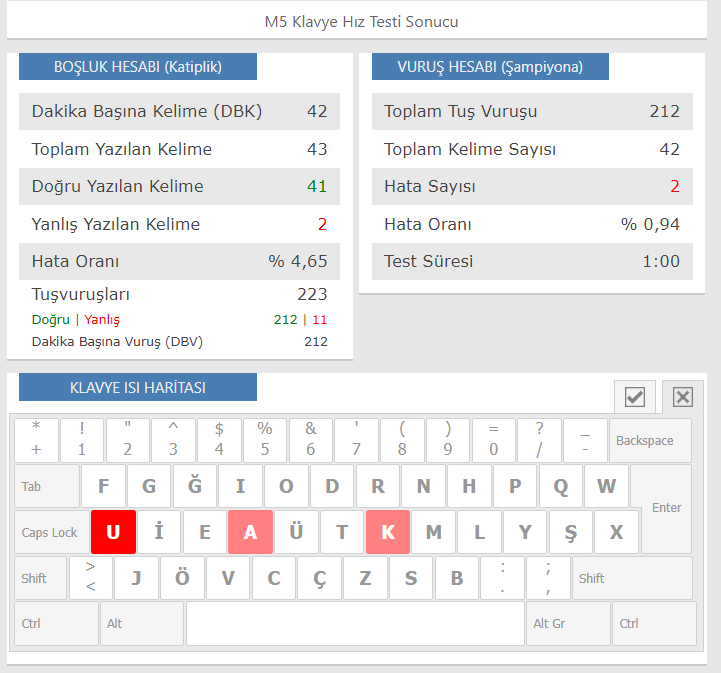Image resolution: width=721 pixels, height=673 pixels.
Task: Click the right Ctrl key
Action: [654, 623]
